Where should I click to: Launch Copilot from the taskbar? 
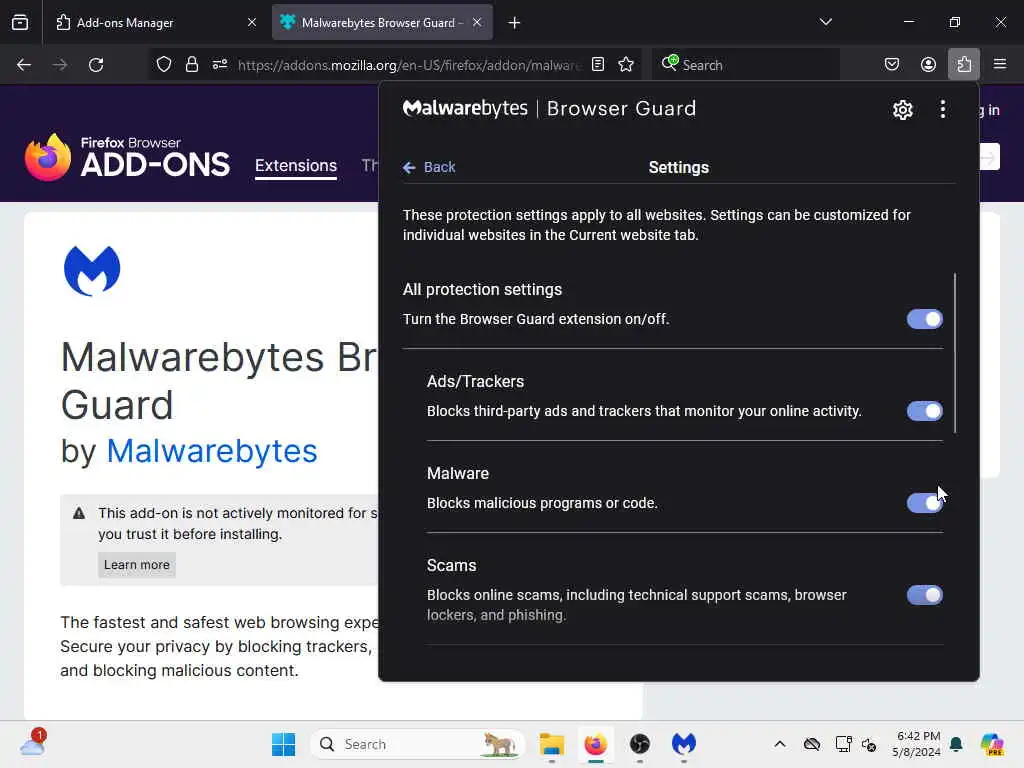[992, 744]
